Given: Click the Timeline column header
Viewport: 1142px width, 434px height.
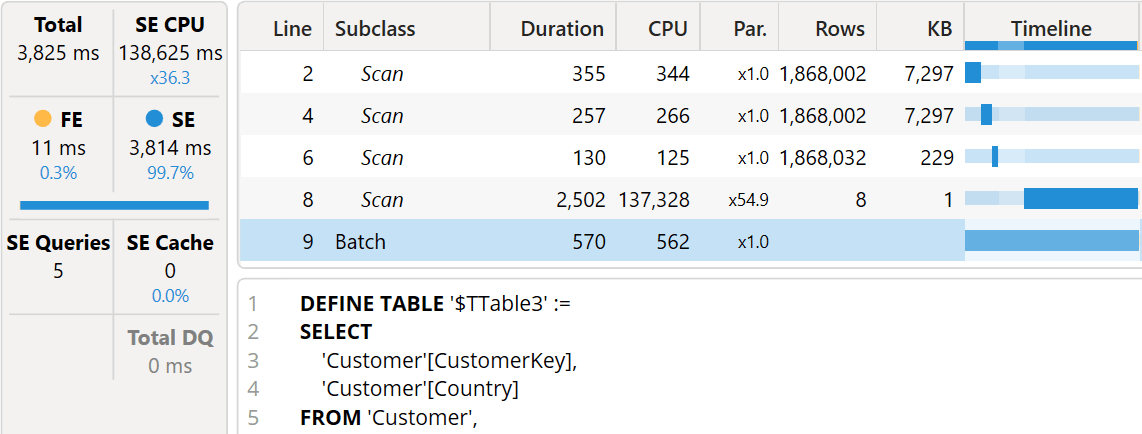Looking at the screenshot, I should pyautogui.click(x=1051, y=29).
